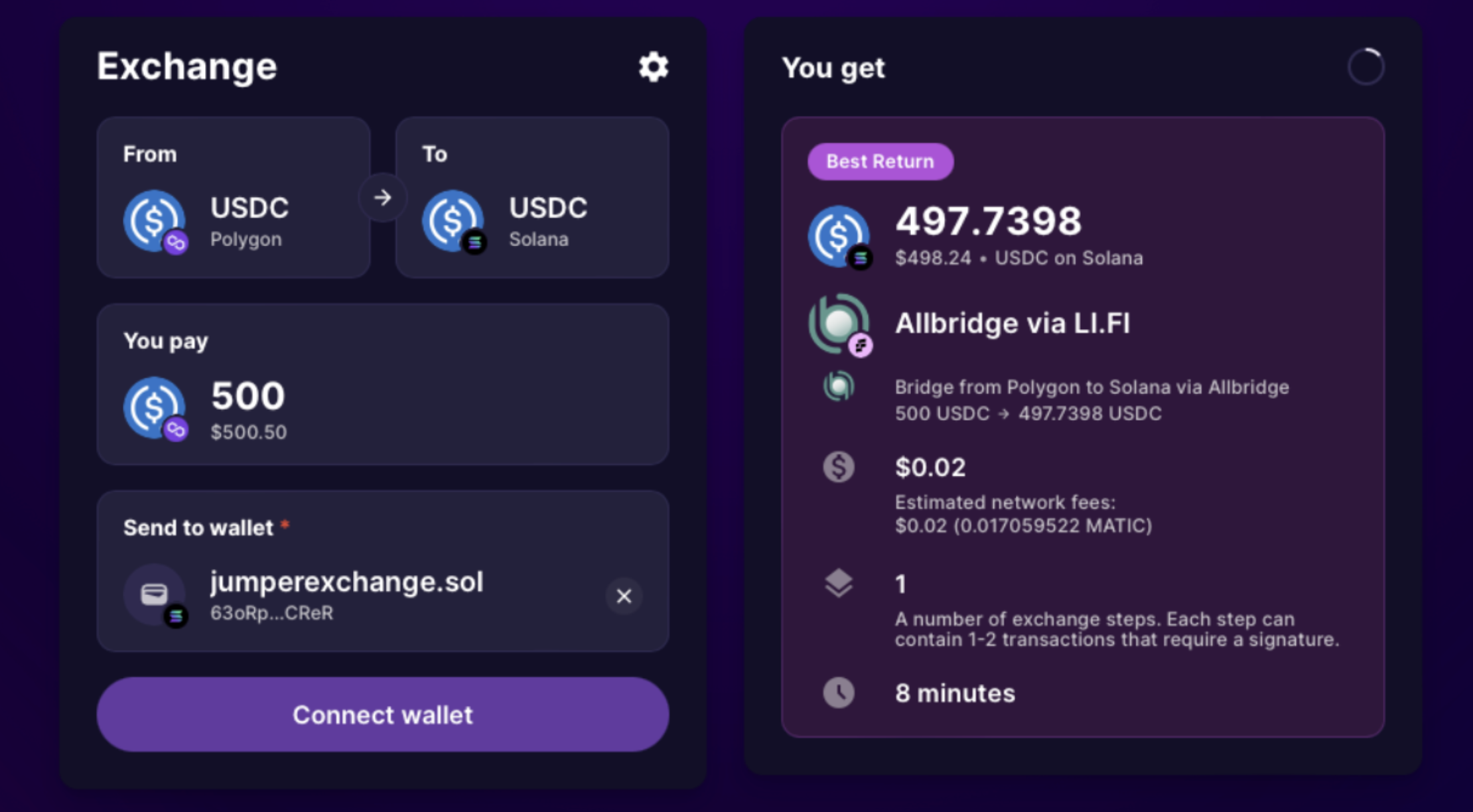Click the loading spinner in You get
This screenshot has width=1473, height=812.
pyautogui.click(x=1366, y=67)
